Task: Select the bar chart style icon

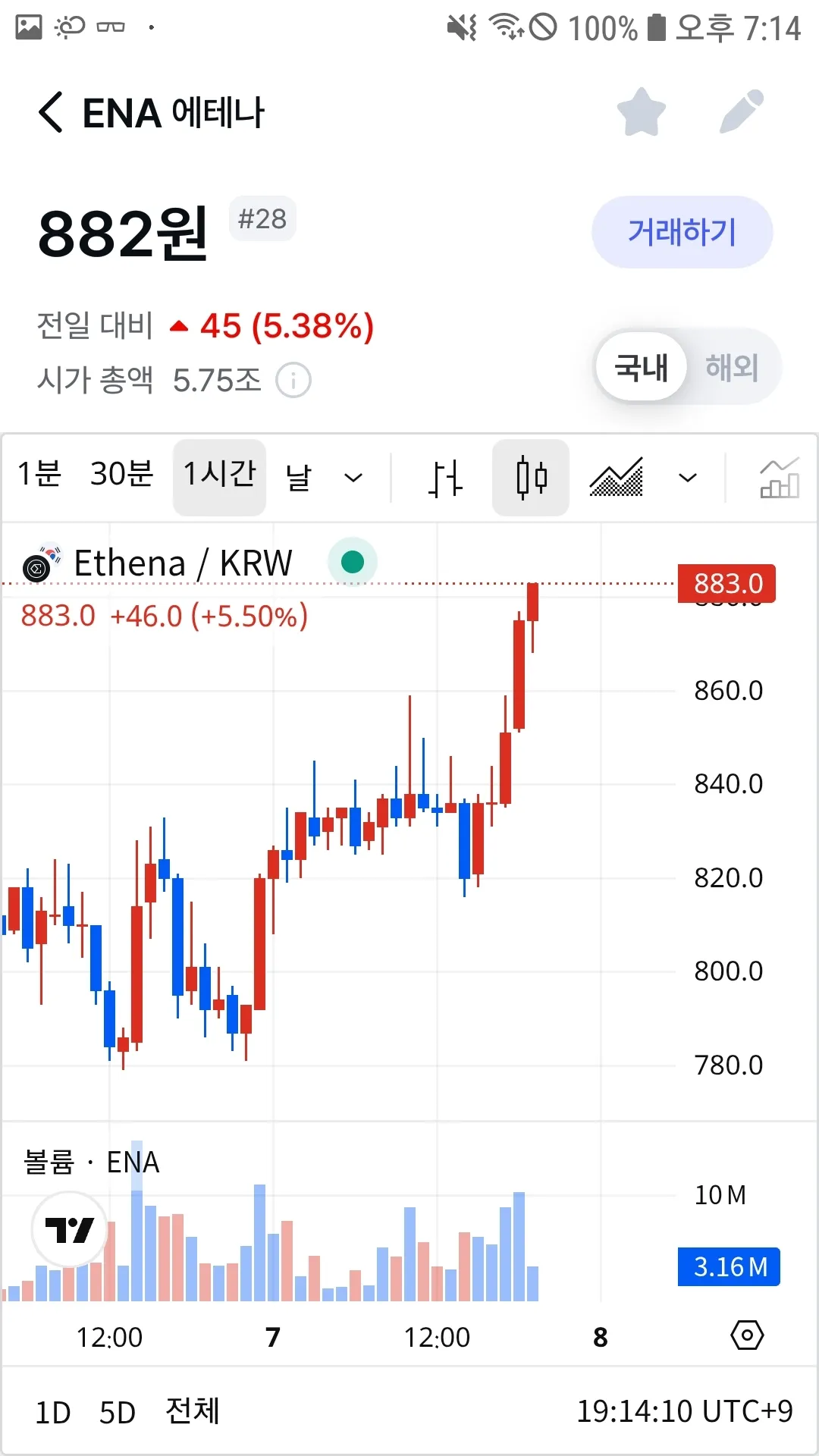Action: click(x=445, y=478)
